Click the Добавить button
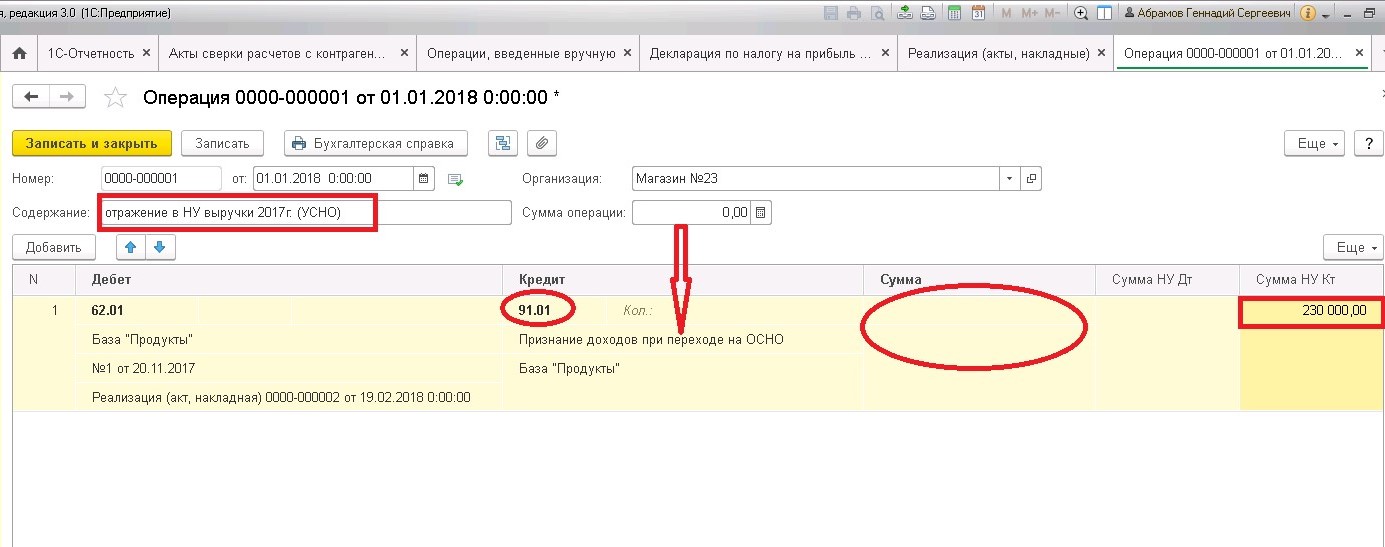 pyautogui.click(x=54, y=247)
